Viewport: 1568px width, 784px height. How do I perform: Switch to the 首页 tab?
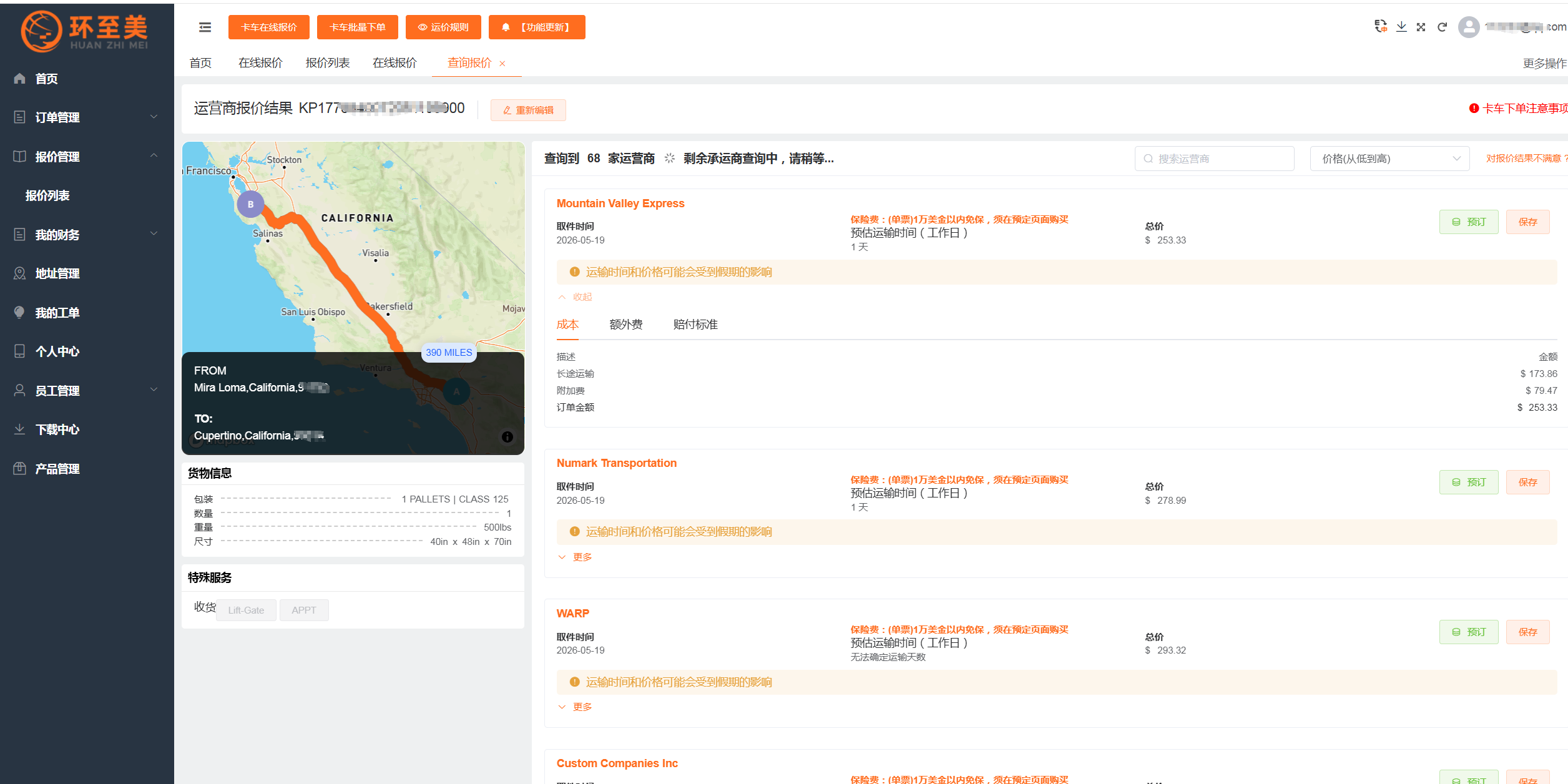click(x=200, y=63)
